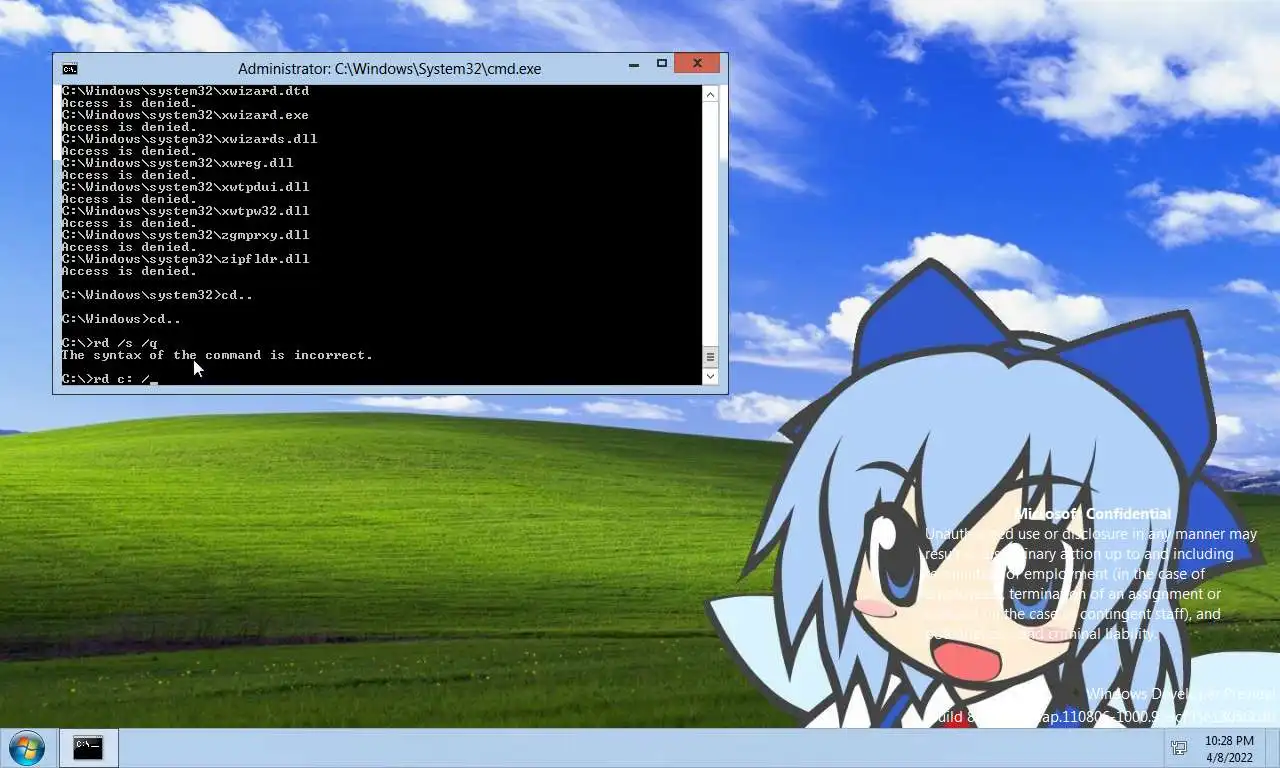Maximize the cmd.exe window
The height and width of the screenshot is (768, 1280).
tap(661, 64)
